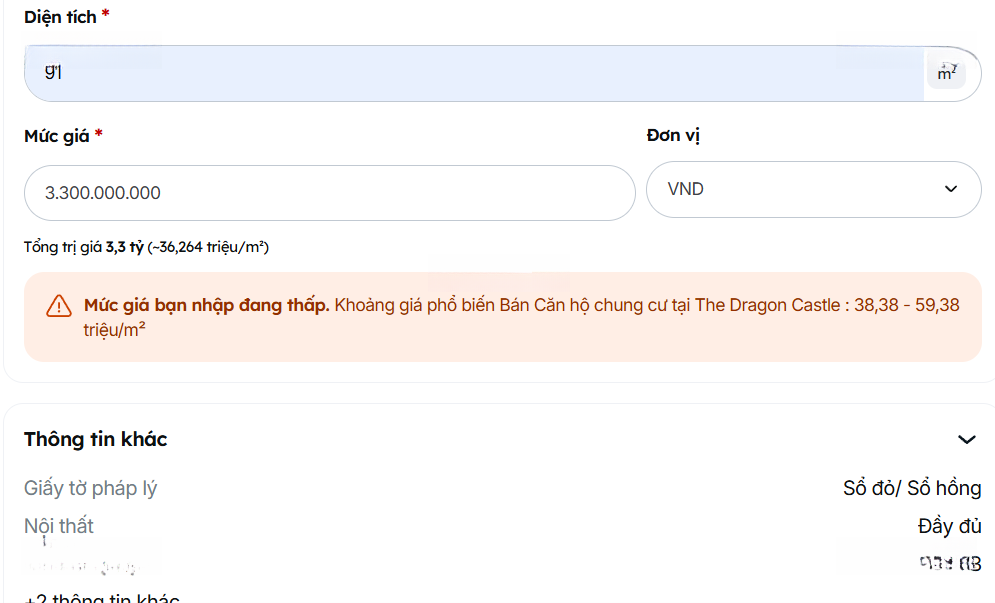Click the Giấy tờ pháp lý label
This screenshot has height=603, width=995.
pos(91,488)
